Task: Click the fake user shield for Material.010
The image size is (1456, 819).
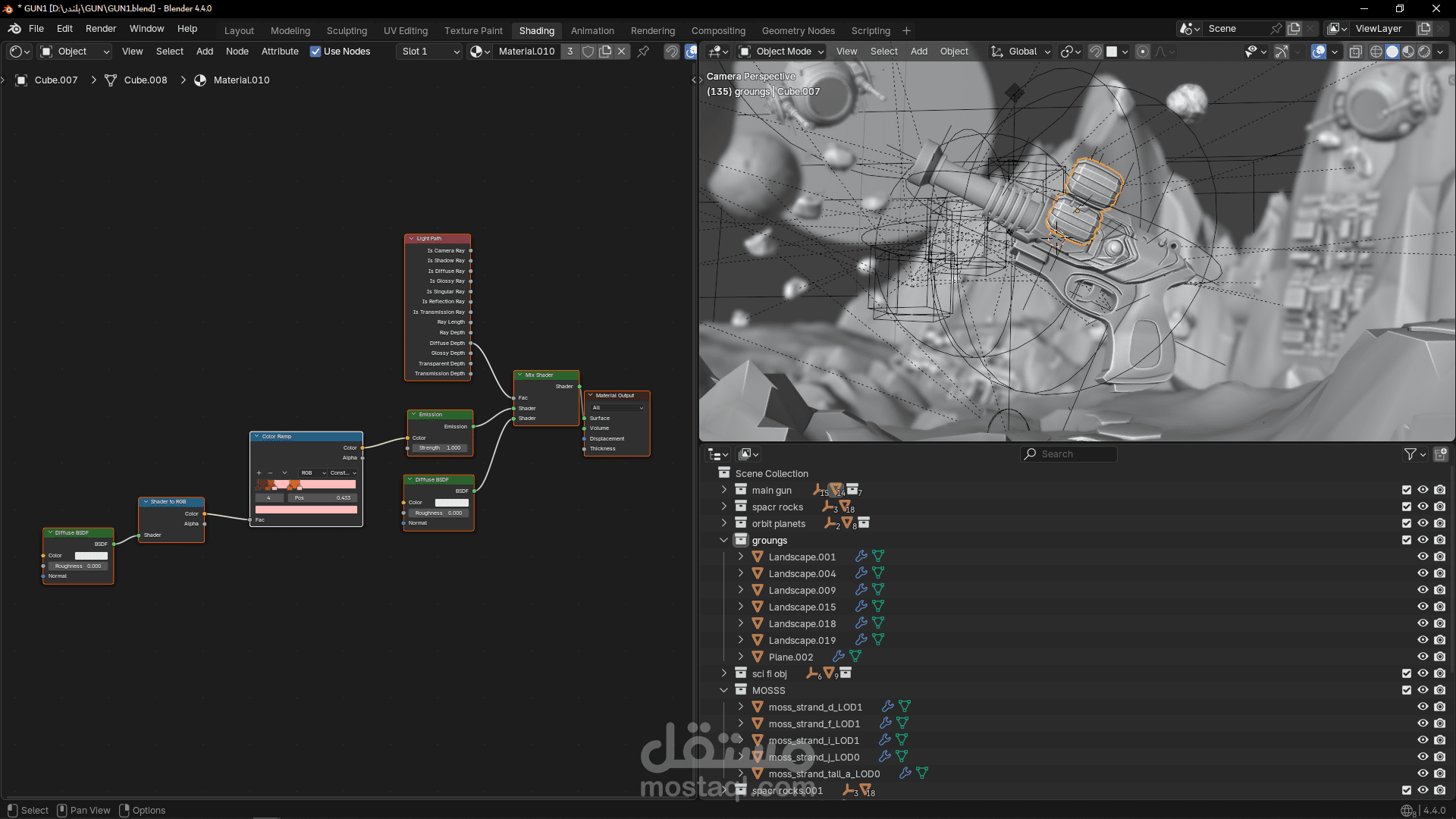Action: [x=588, y=52]
